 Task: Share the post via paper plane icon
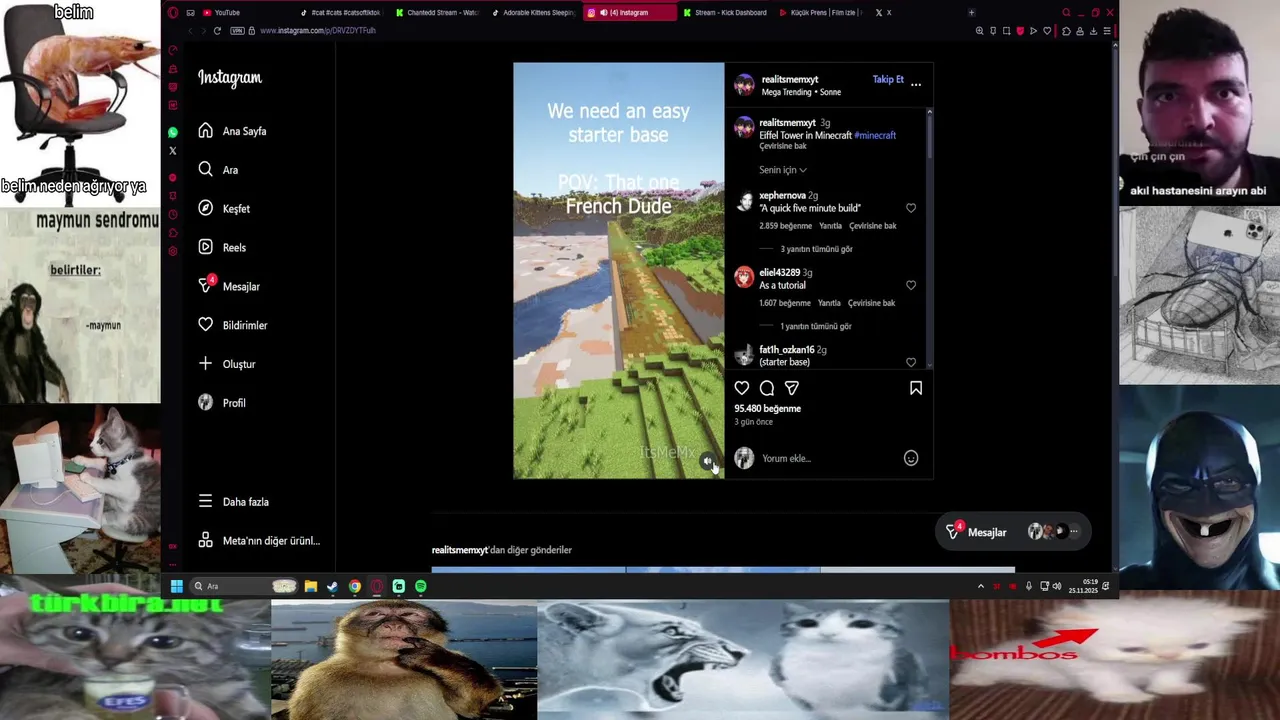[792, 388]
